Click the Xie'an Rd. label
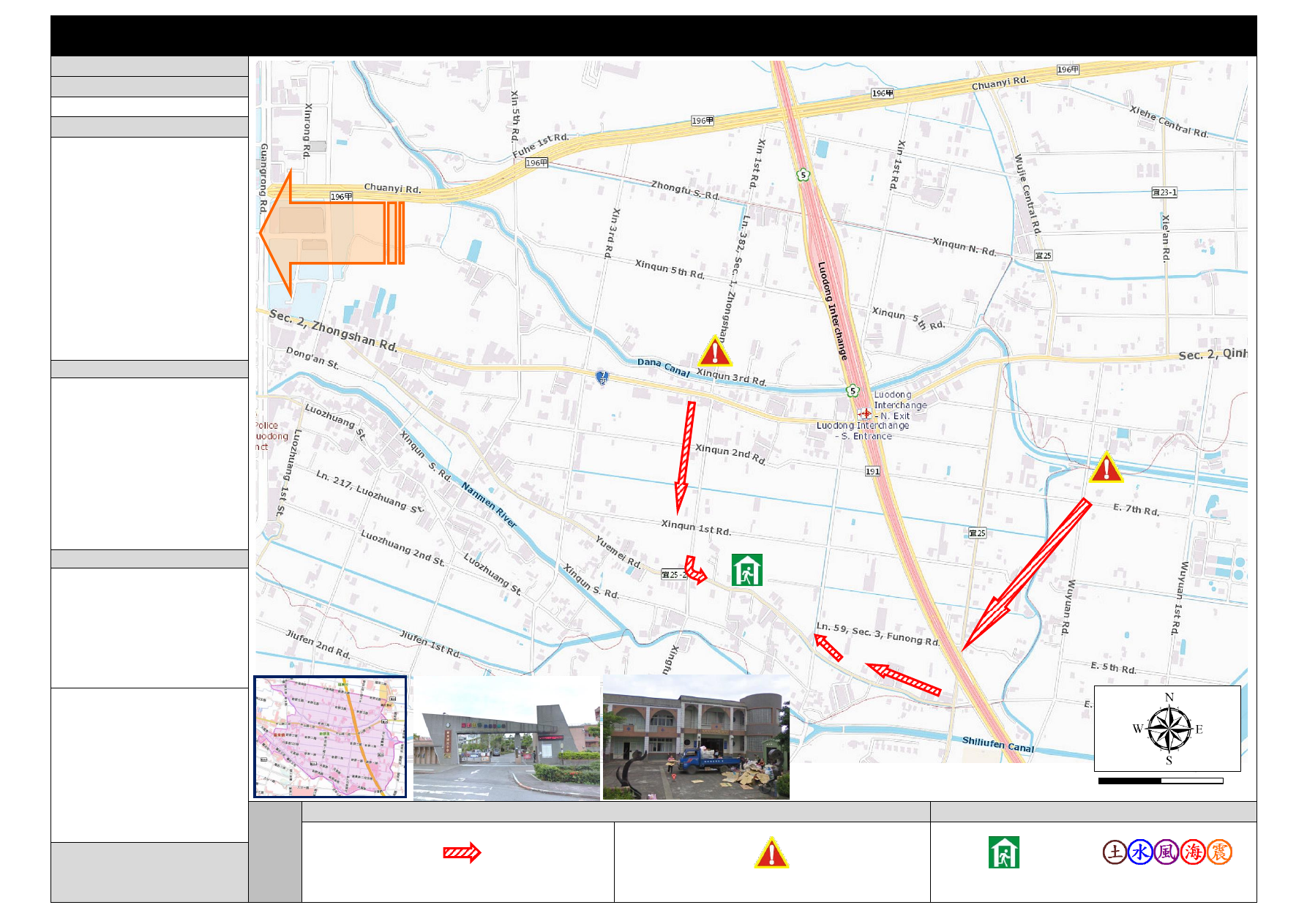This screenshot has width=1307, height=924. point(1166,238)
